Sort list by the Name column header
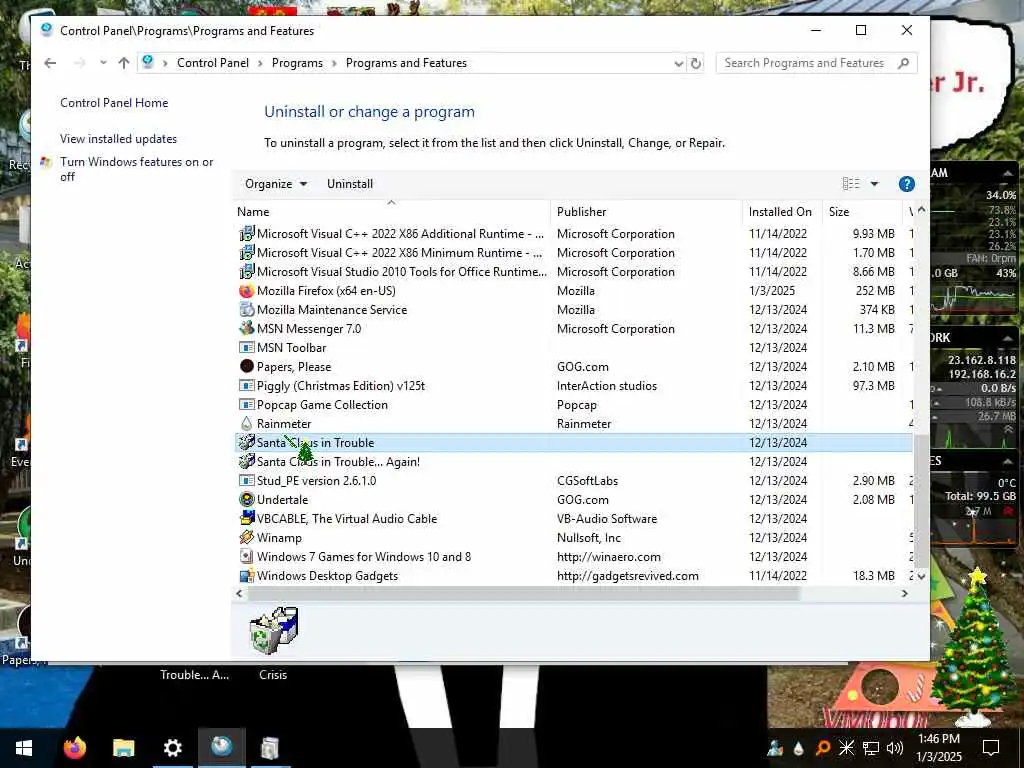 click(392, 212)
